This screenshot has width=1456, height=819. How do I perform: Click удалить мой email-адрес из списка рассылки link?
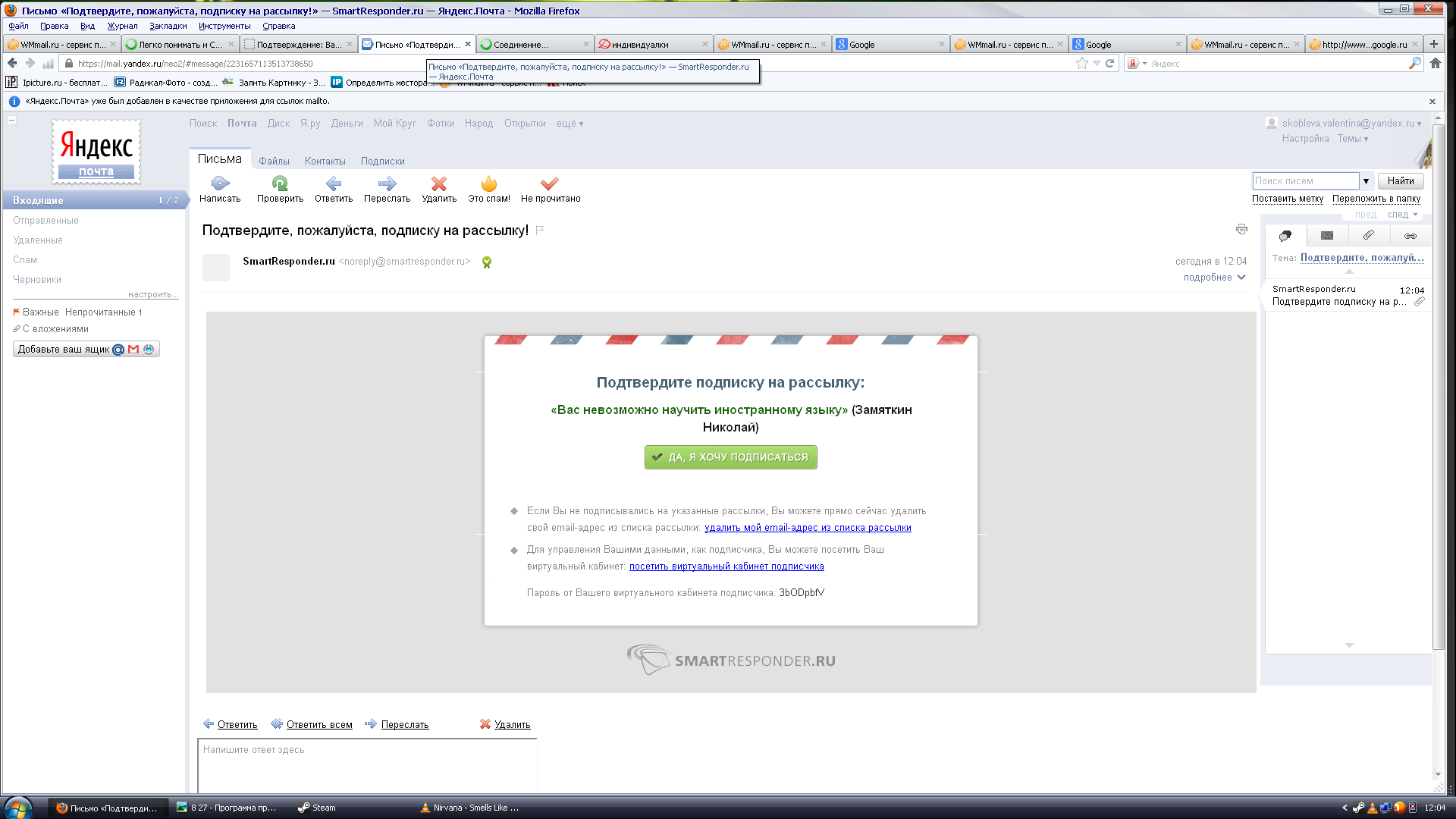point(808,528)
